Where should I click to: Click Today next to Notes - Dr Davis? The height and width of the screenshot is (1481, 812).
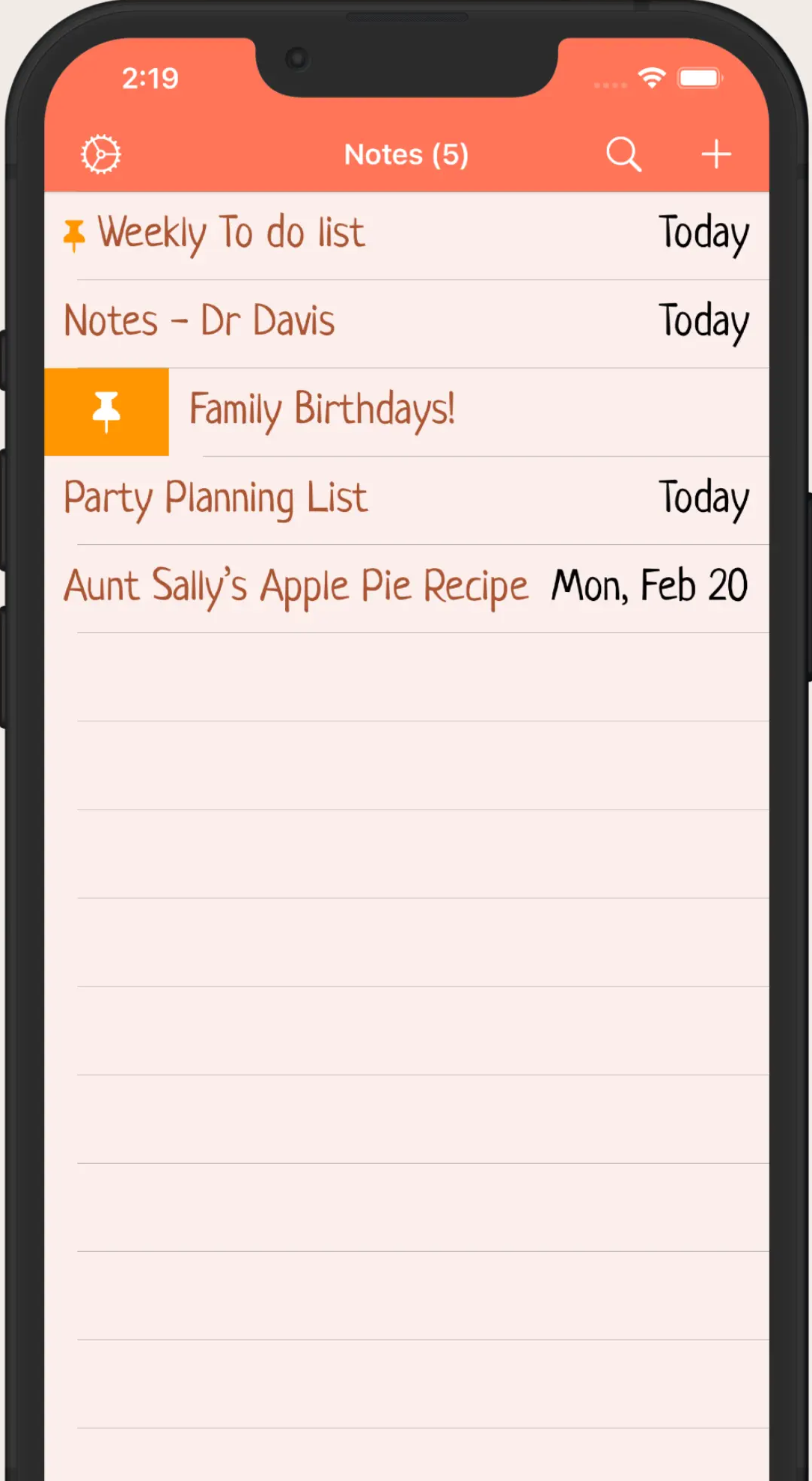click(703, 320)
